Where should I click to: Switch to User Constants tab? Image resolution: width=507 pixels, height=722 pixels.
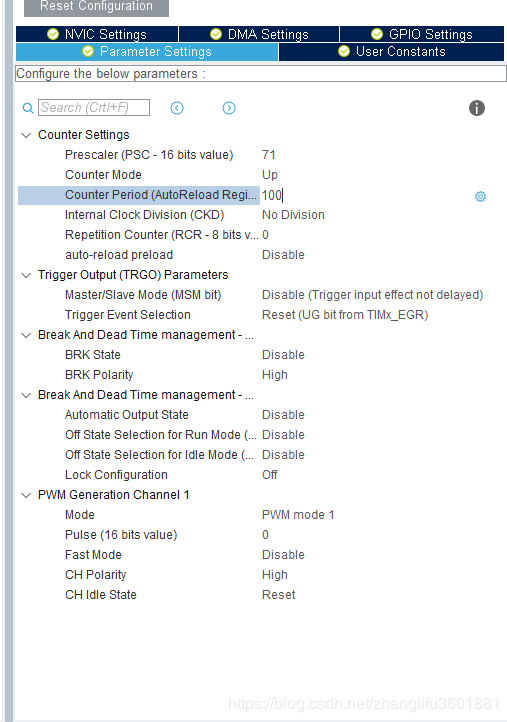point(391,52)
